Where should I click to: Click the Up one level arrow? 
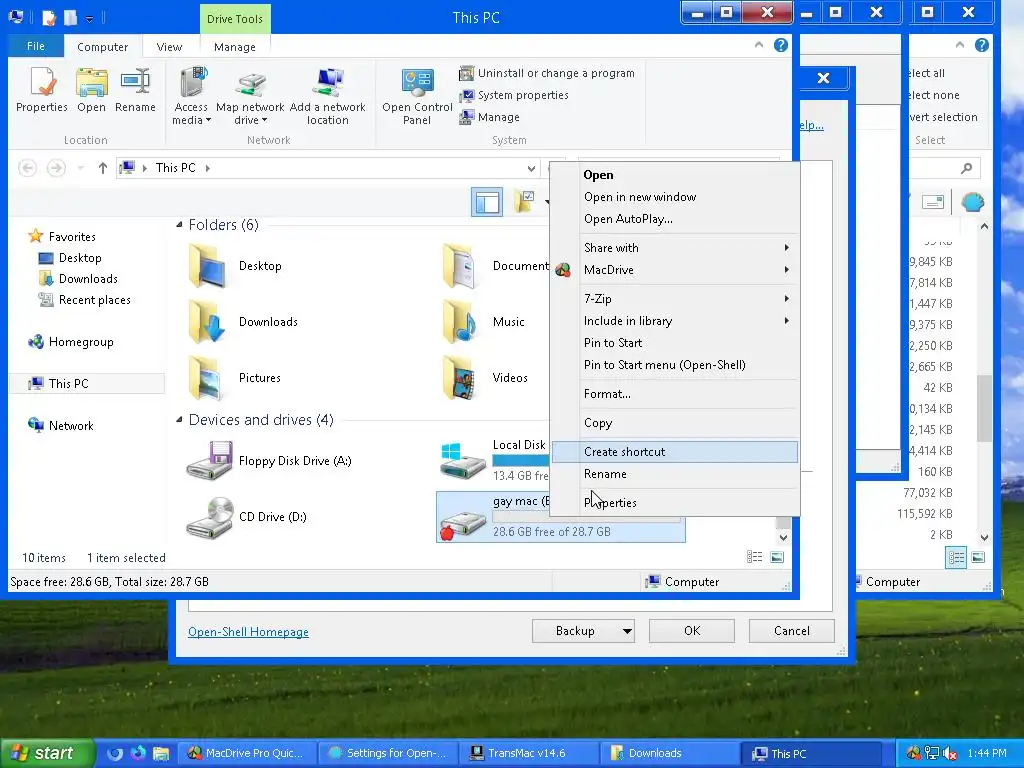(103, 168)
